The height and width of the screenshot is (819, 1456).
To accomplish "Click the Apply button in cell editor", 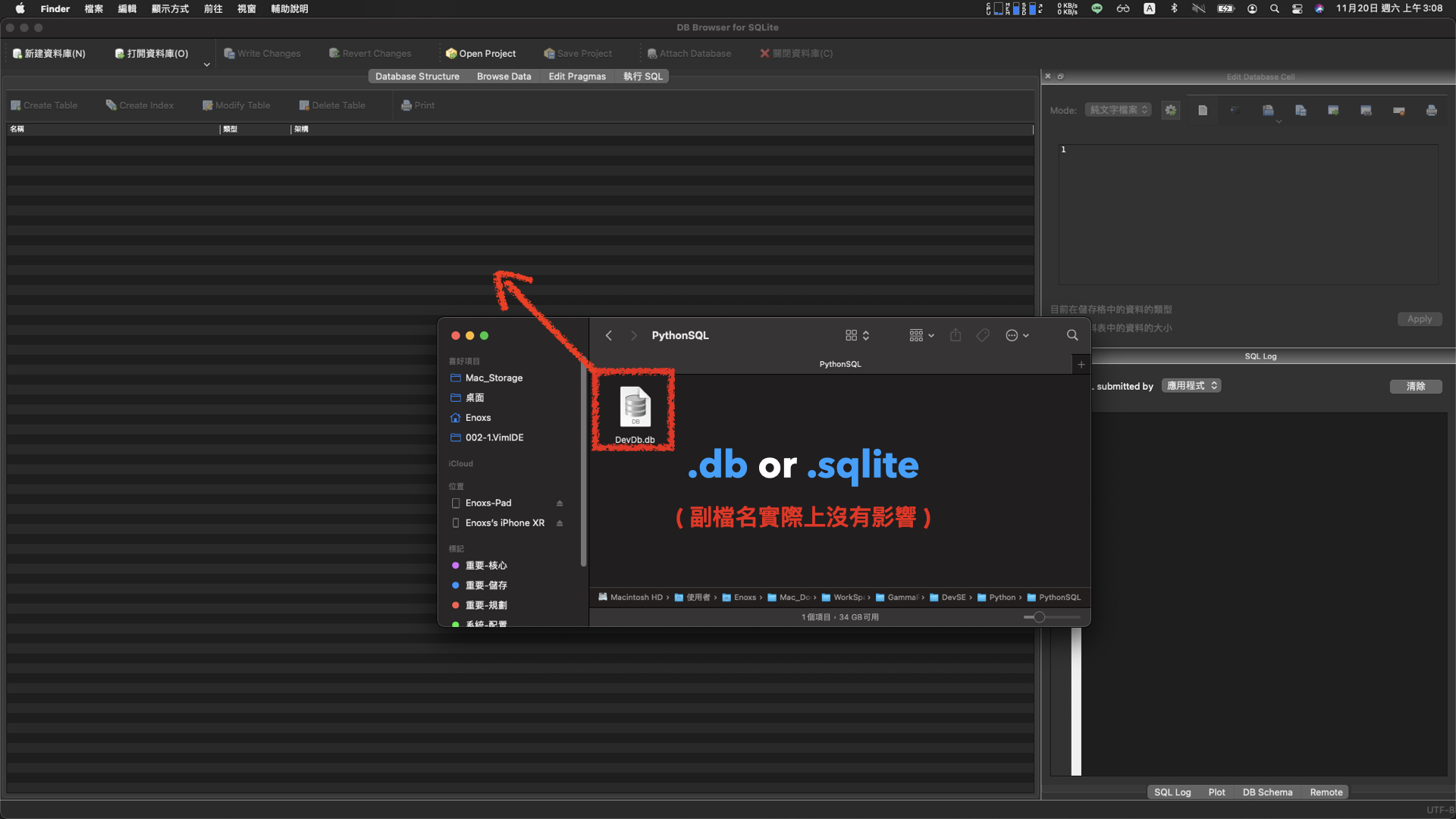I will pyautogui.click(x=1420, y=319).
